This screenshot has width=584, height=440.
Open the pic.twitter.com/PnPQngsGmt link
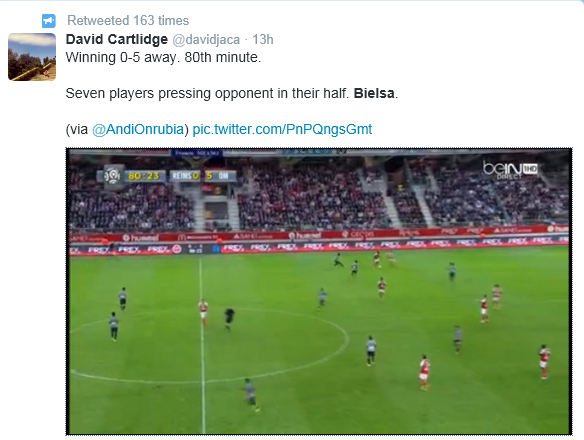(282, 129)
